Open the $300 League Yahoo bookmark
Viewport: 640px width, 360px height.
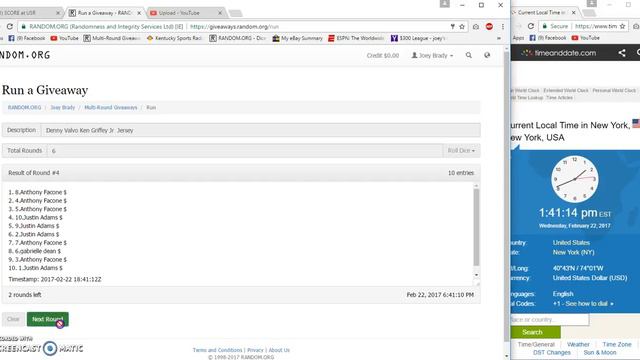pyautogui.click(x=418, y=38)
